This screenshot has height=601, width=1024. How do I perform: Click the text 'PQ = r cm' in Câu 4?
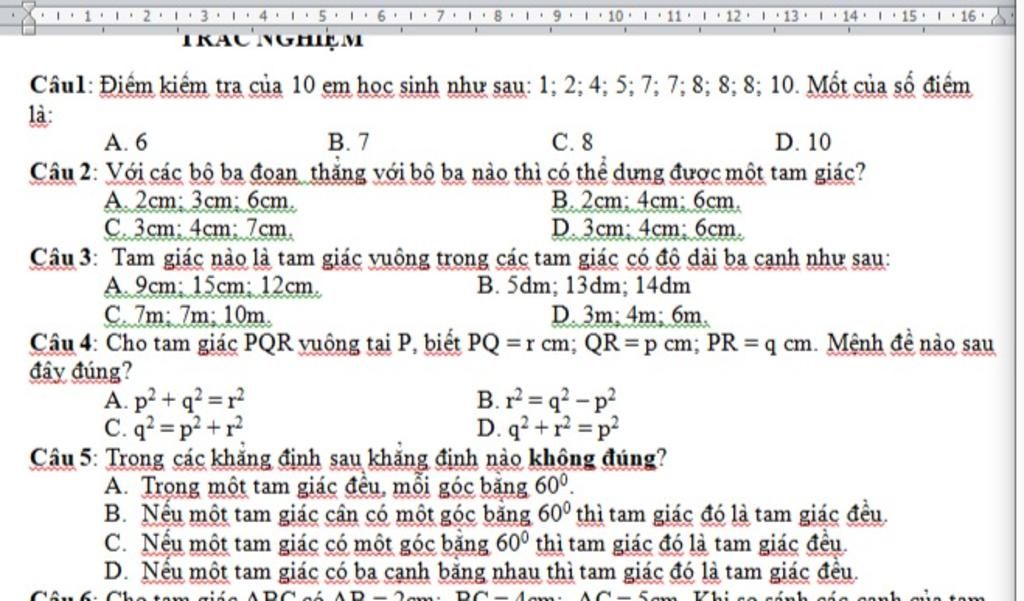click(520, 343)
